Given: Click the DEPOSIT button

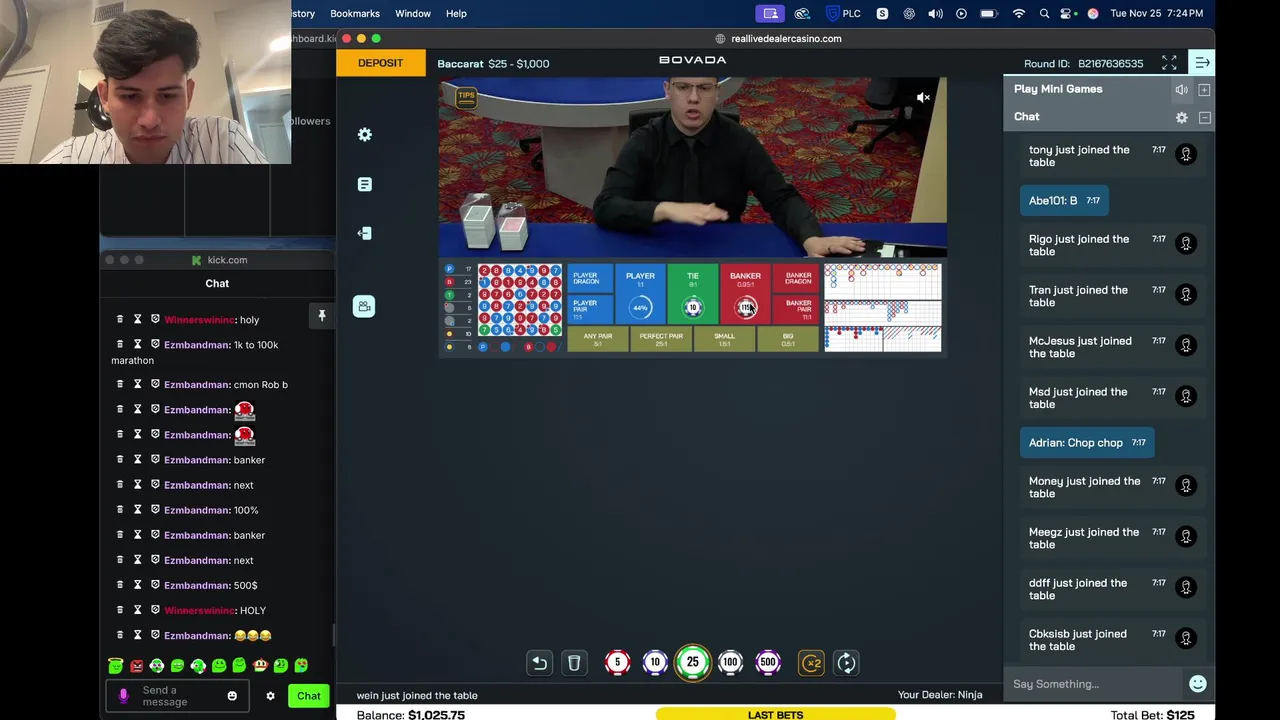Looking at the screenshot, I should (380, 63).
